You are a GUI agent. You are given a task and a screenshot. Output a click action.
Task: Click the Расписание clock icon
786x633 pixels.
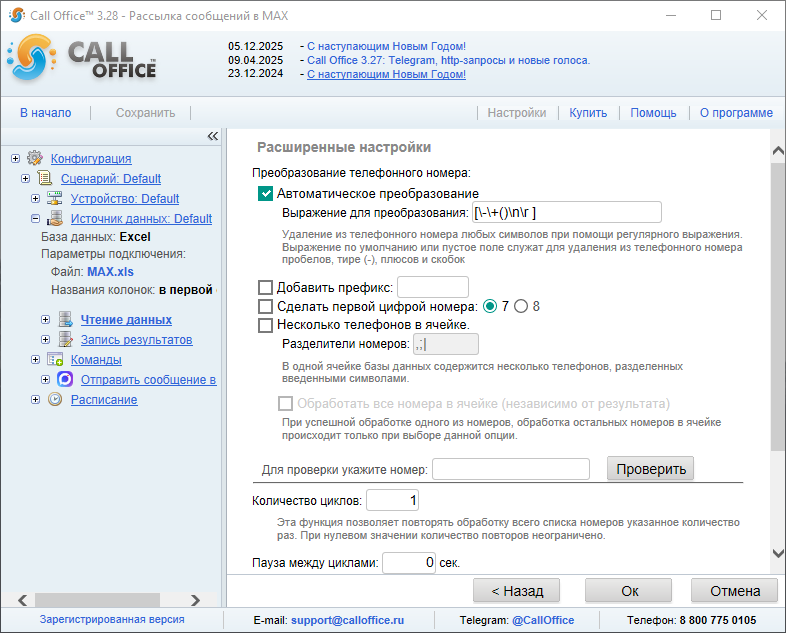click(55, 400)
